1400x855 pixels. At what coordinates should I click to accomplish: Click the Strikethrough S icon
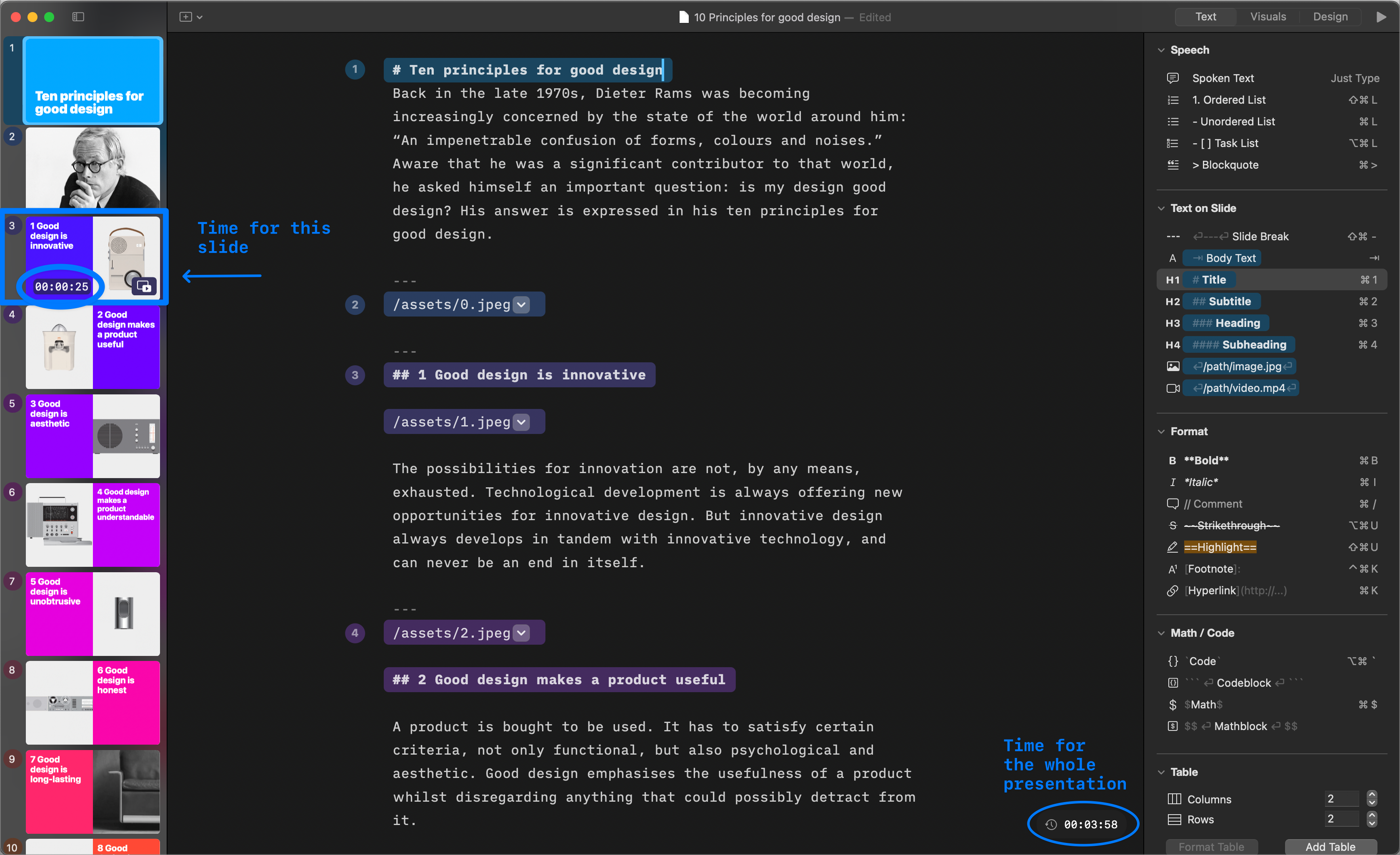tap(1172, 526)
